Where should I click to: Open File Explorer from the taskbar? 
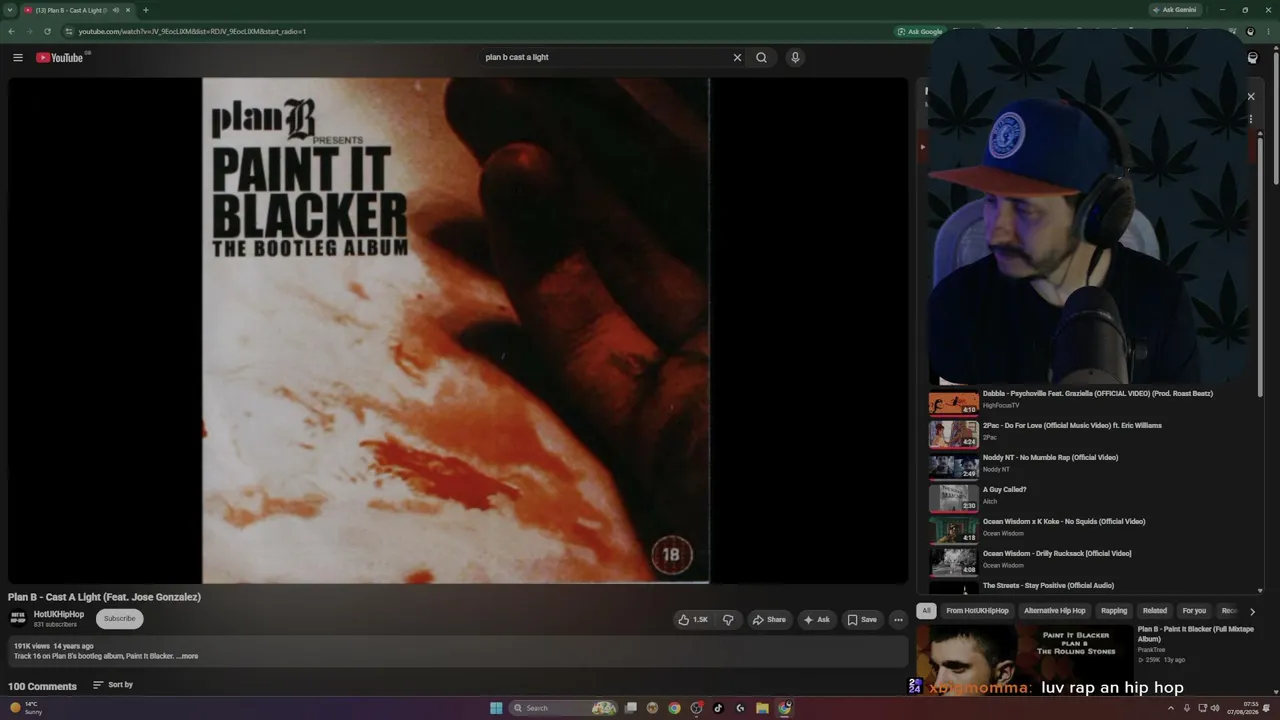pyautogui.click(x=762, y=708)
